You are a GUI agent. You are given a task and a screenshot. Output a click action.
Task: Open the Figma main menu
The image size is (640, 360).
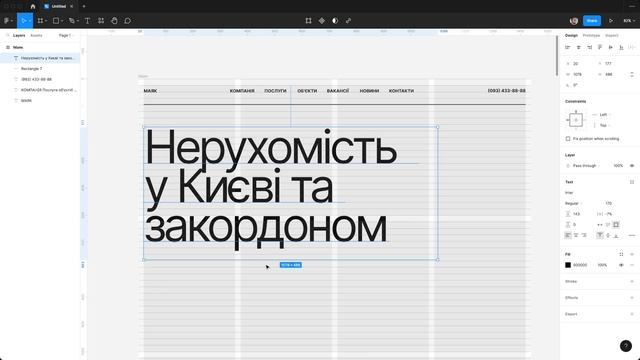(7, 20)
